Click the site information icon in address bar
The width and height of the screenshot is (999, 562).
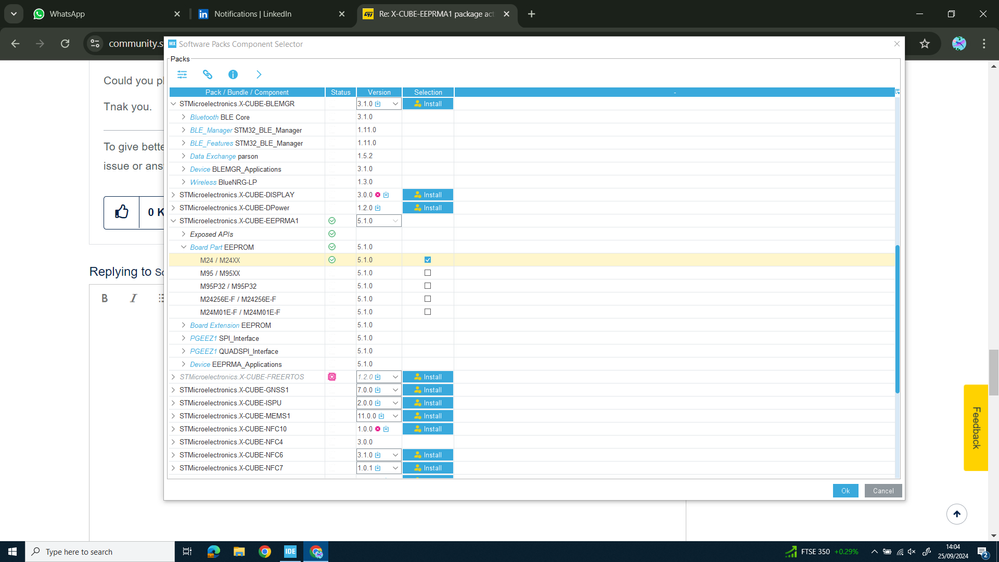95,43
